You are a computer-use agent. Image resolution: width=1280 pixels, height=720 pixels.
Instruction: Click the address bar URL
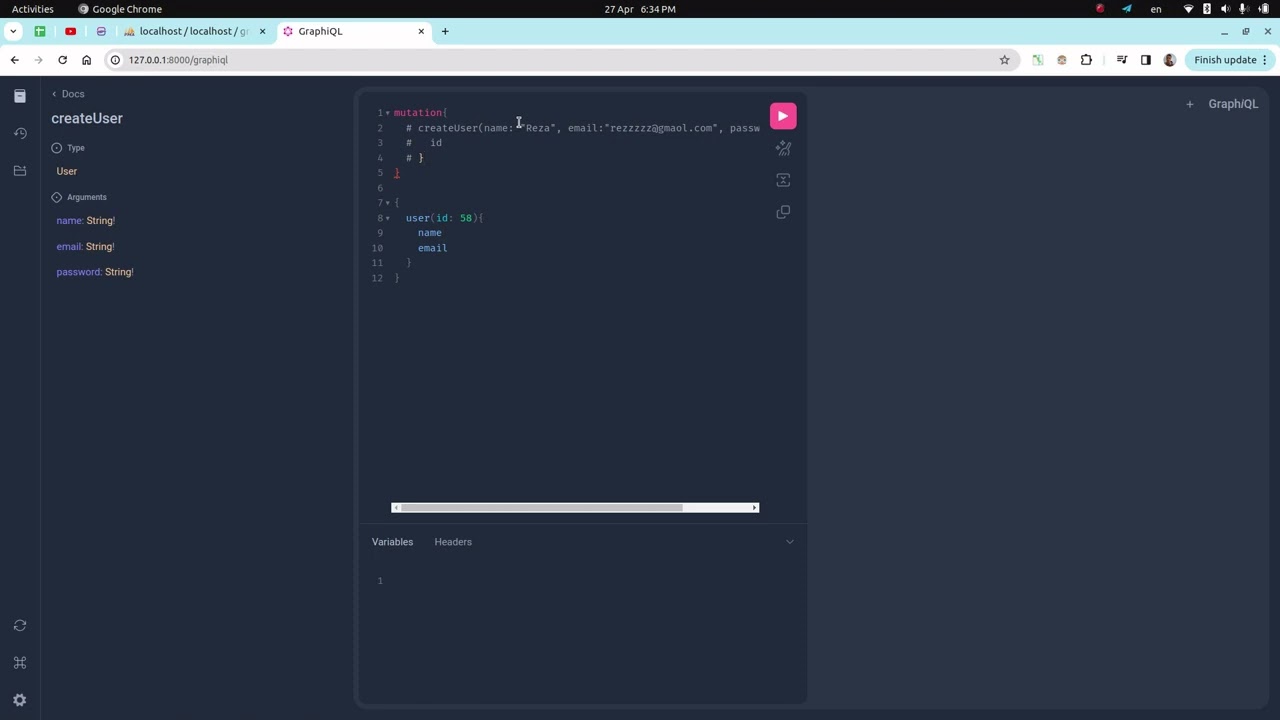pos(178,60)
